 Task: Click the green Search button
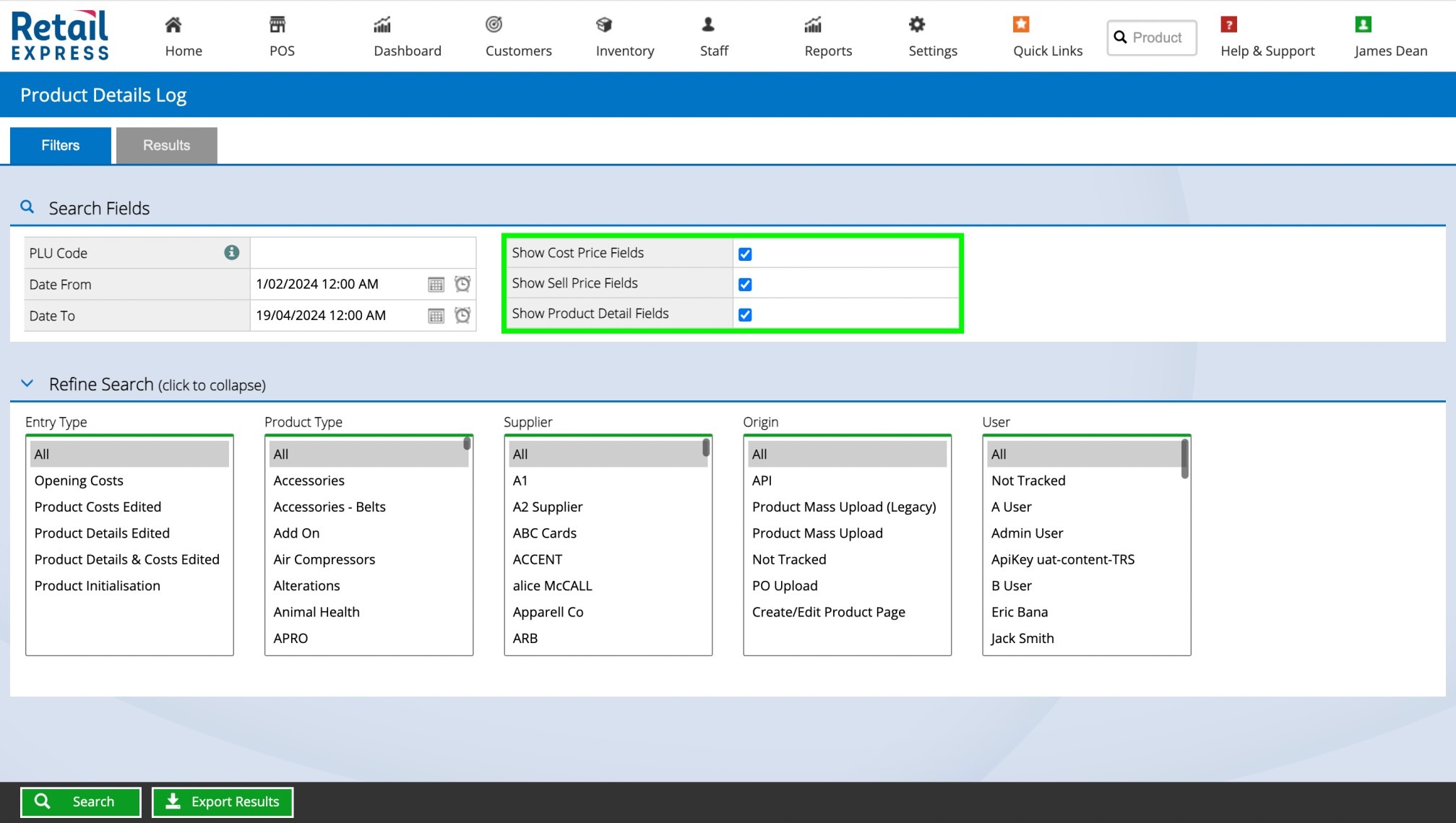(80, 801)
